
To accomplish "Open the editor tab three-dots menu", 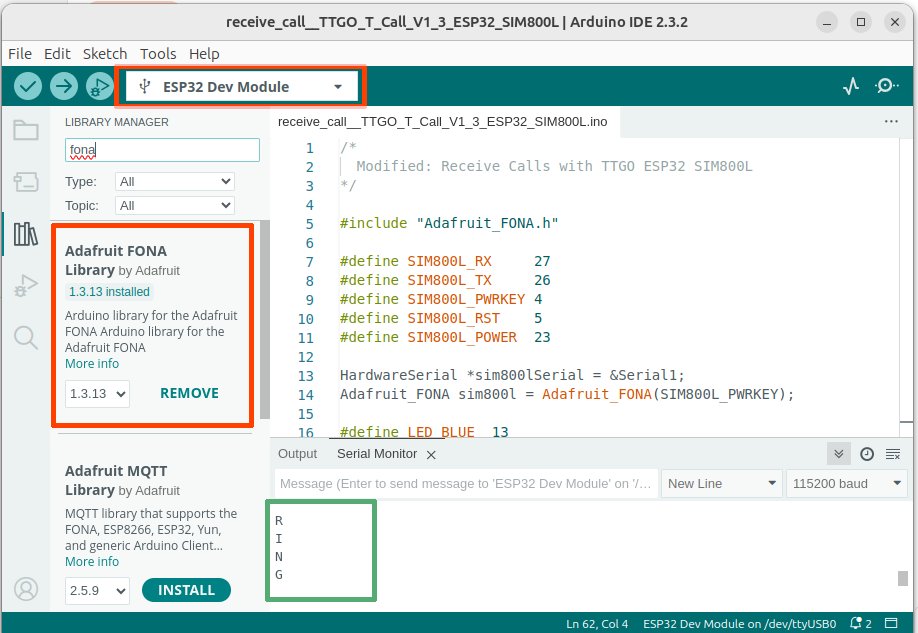I will point(891,121).
